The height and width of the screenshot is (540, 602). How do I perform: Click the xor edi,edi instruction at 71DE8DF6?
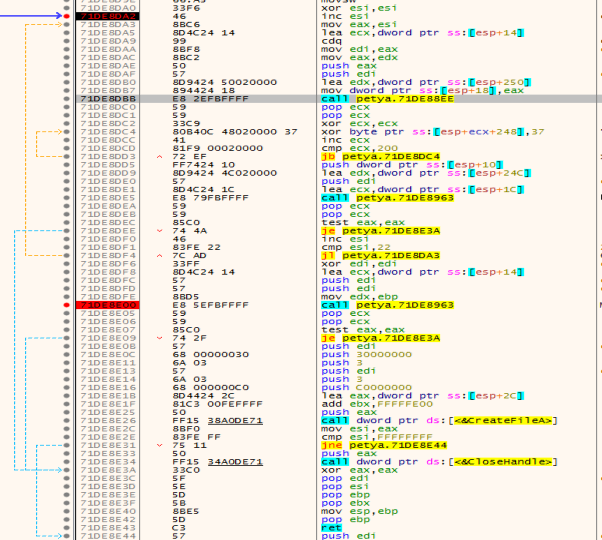tap(359, 264)
